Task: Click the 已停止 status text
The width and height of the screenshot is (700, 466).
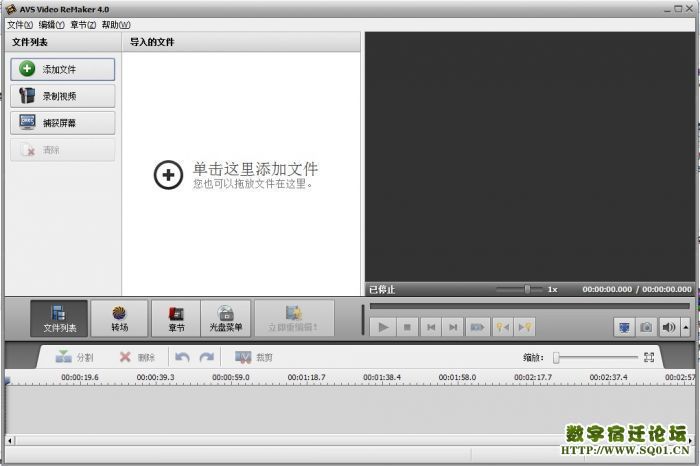Action: pyautogui.click(x=382, y=290)
